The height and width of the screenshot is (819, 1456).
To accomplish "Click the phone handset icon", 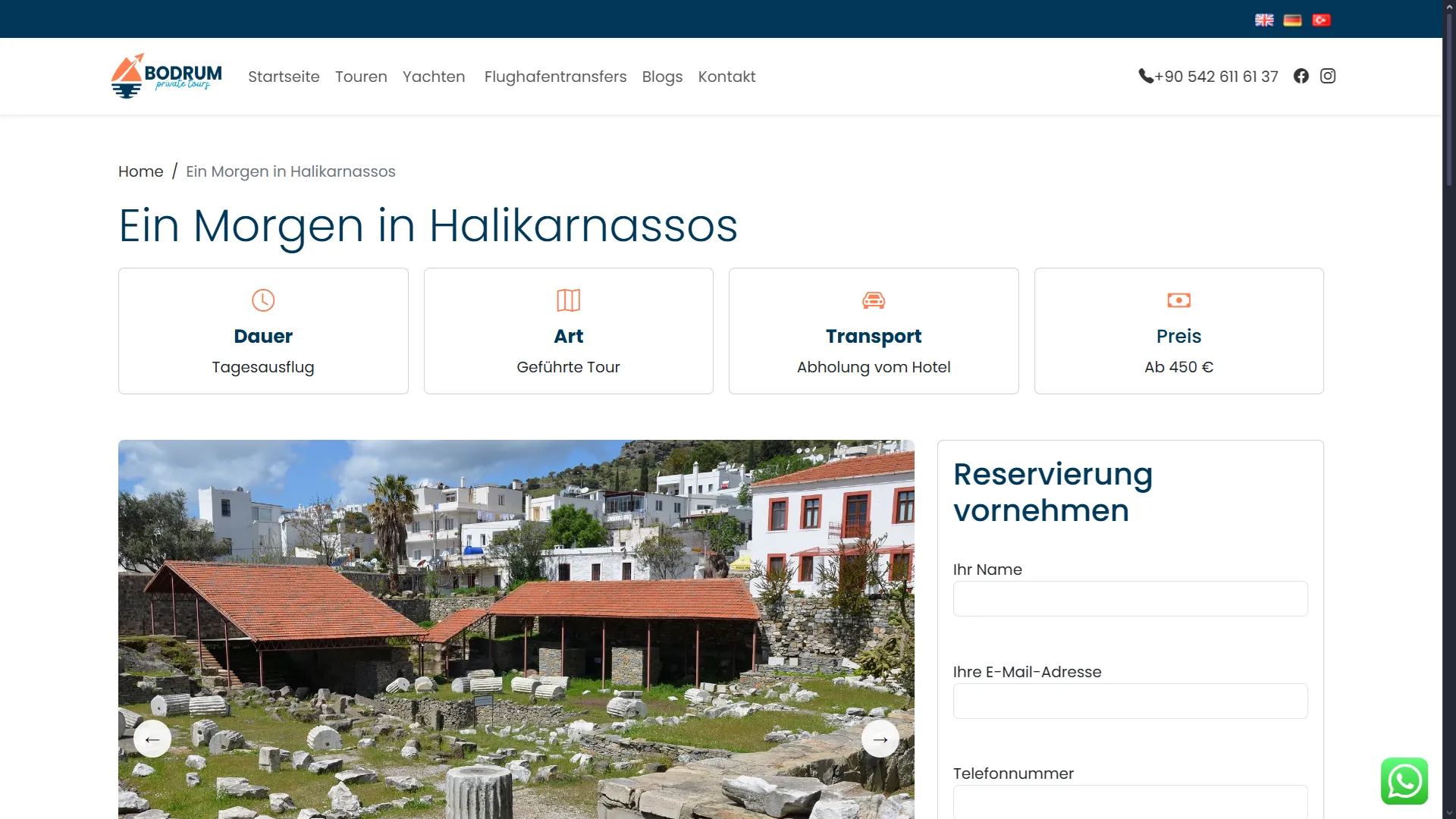I will click(1146, 76).
